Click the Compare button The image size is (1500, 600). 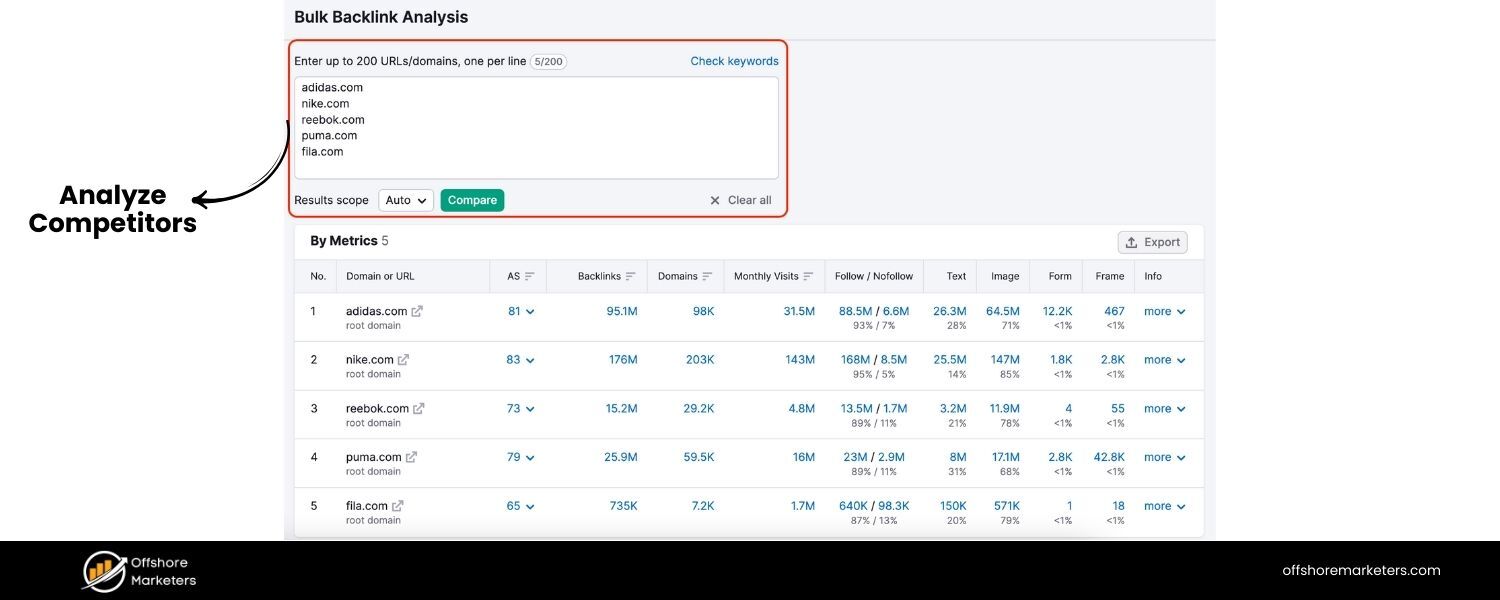point(472,200)
